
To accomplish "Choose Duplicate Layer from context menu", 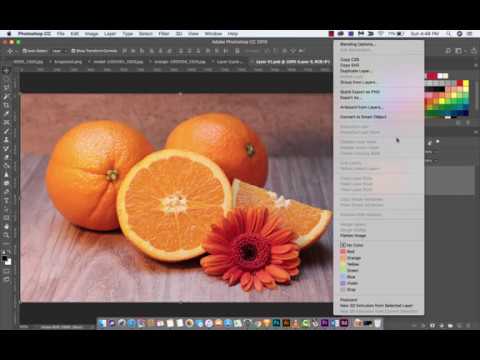I will (355, 71).
